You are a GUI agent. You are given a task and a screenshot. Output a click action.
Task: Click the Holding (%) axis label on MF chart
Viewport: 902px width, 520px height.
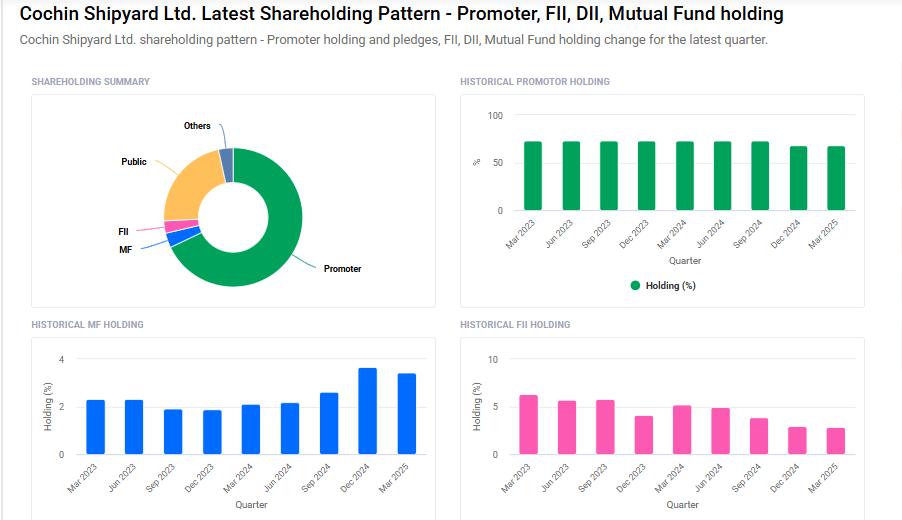tap(48, 407)
